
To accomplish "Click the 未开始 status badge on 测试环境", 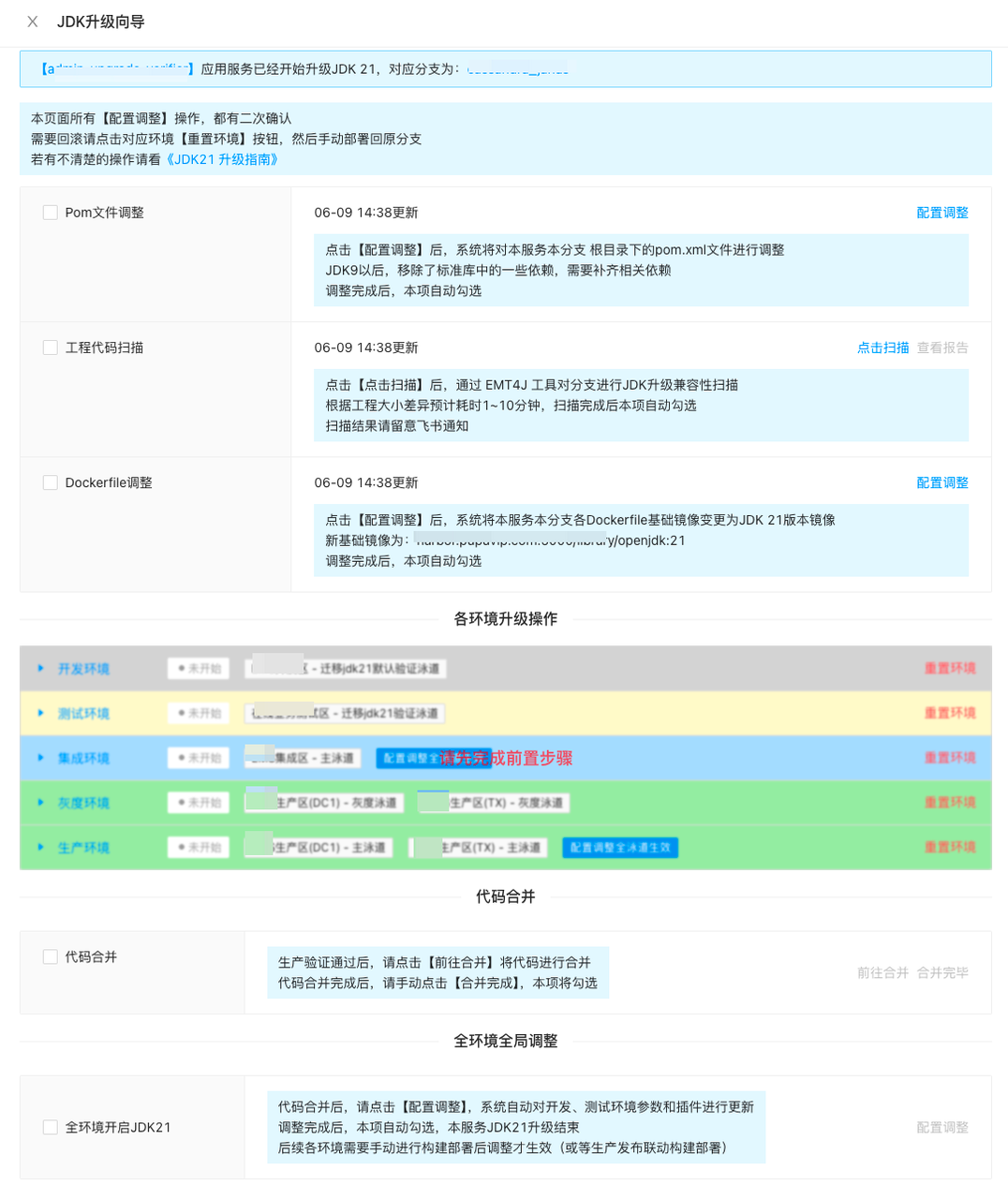I will [198, 713].
